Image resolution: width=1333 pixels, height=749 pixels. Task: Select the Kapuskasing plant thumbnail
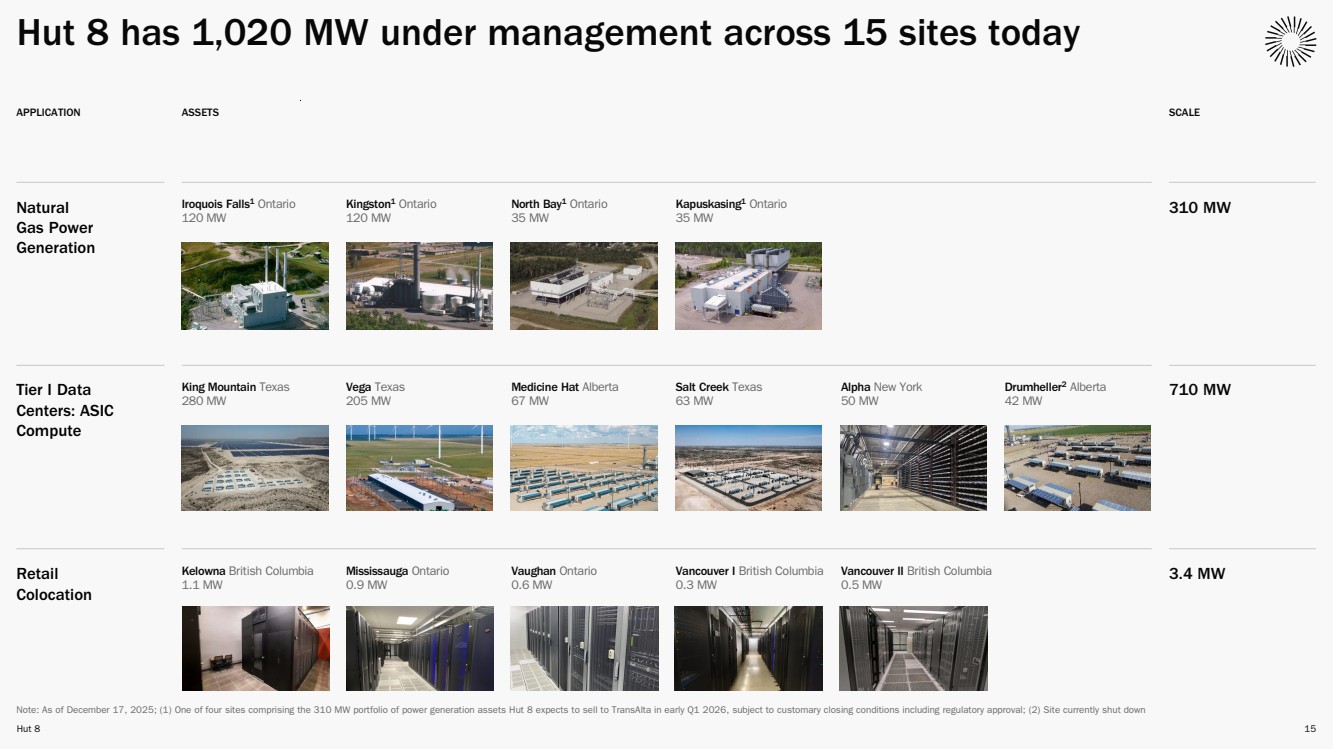click(748, 286)
